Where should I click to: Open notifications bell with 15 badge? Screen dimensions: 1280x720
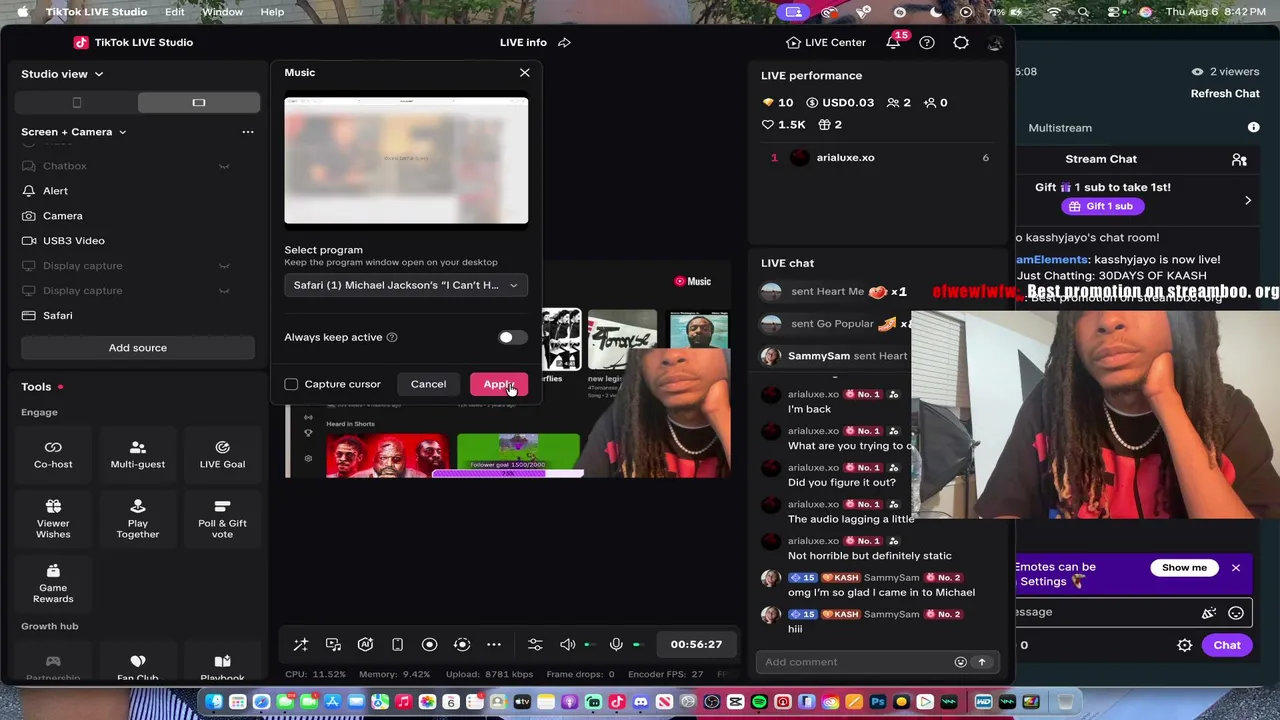click(893, 43)
